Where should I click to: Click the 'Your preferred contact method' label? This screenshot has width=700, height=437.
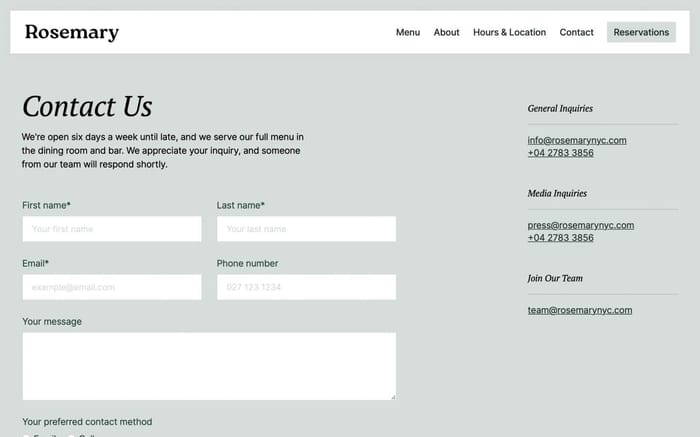click(87, 422)
